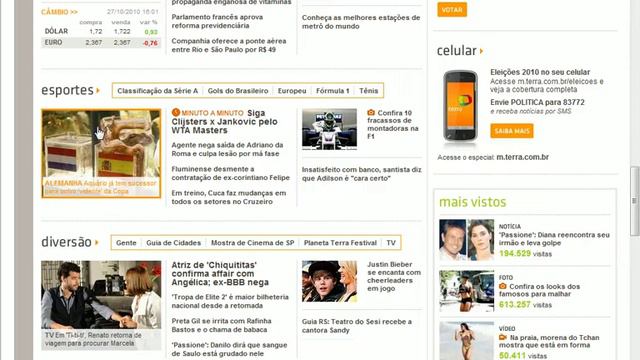
Task: Click the Passione couple thumbnail in mais vistos
Action: [x=467, y=240]
